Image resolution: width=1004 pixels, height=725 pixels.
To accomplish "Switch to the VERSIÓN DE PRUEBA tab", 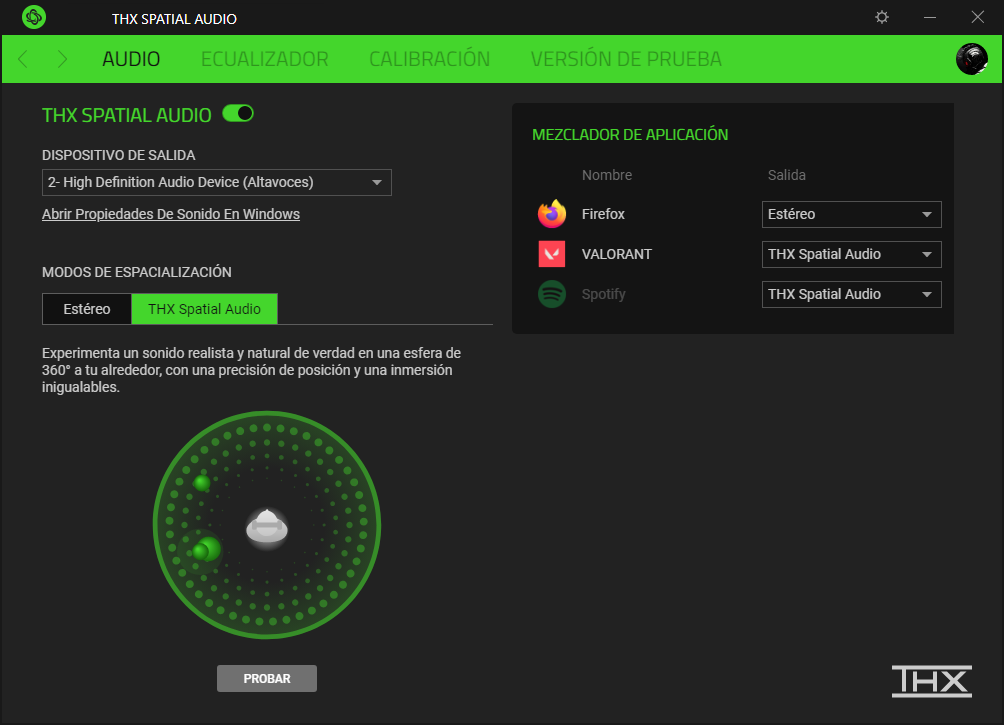I will [x=626, y=59].
